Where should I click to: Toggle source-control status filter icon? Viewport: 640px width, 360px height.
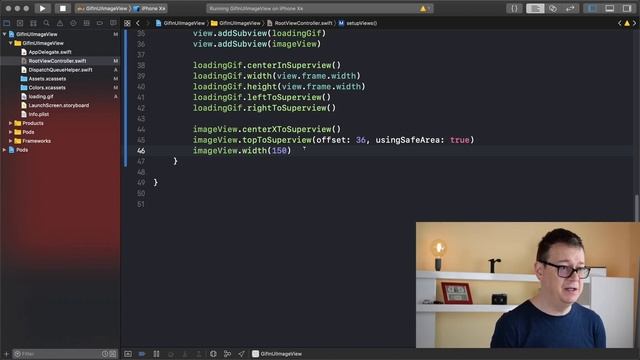coord(113,354)
